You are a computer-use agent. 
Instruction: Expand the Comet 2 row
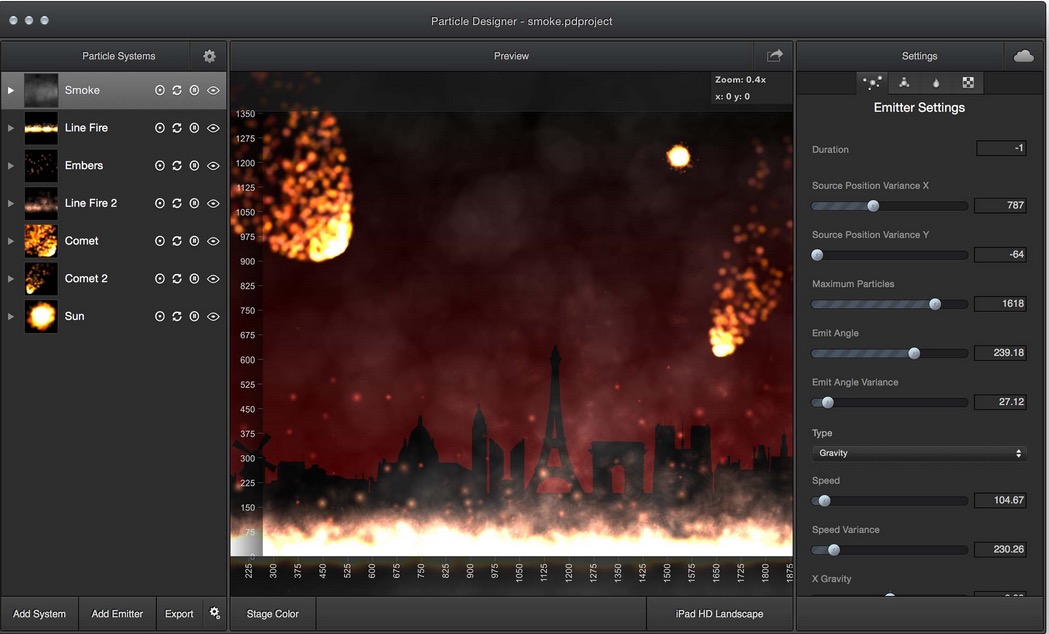(x=11, y=278)
